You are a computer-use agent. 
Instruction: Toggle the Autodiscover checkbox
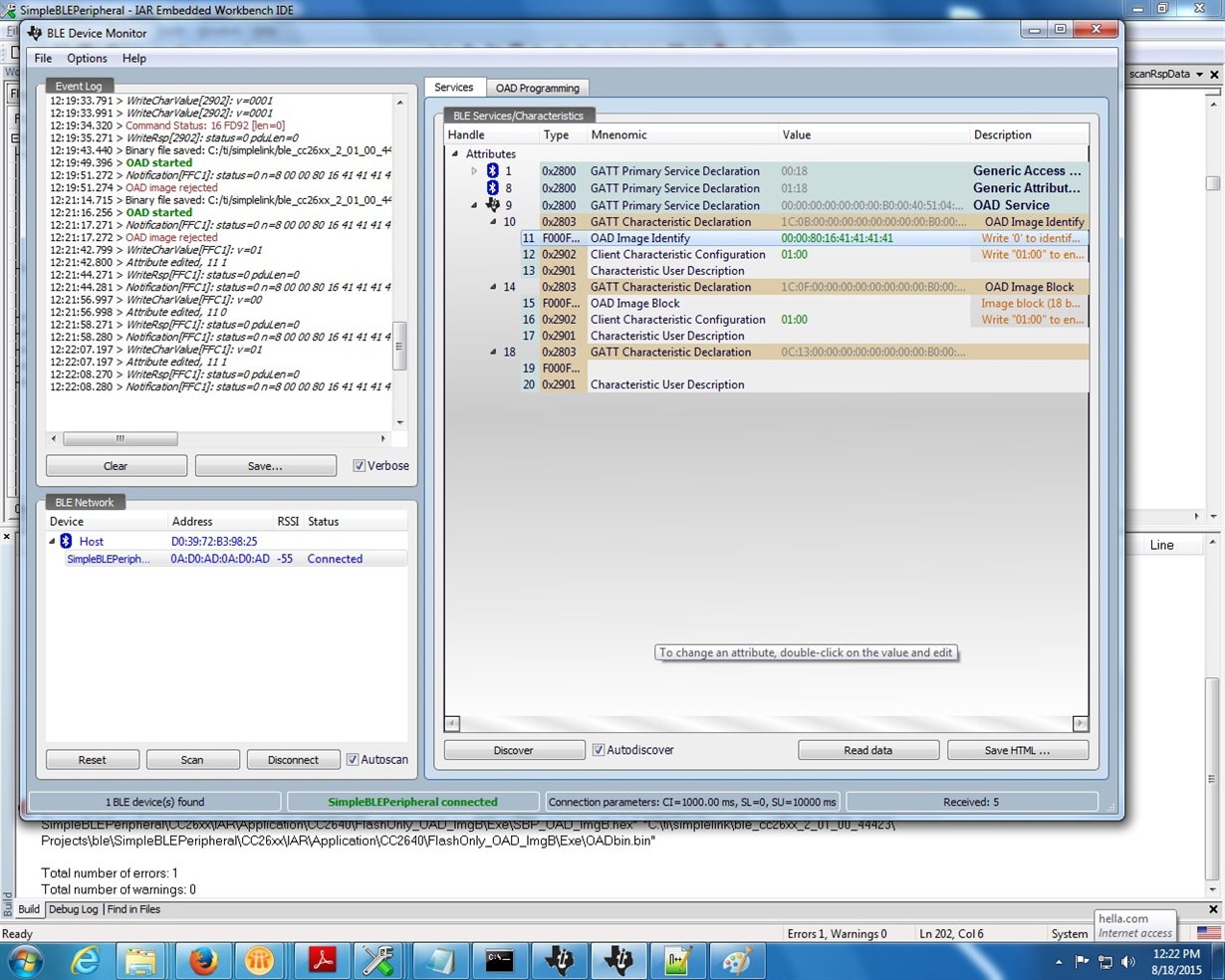coord(599,750)
